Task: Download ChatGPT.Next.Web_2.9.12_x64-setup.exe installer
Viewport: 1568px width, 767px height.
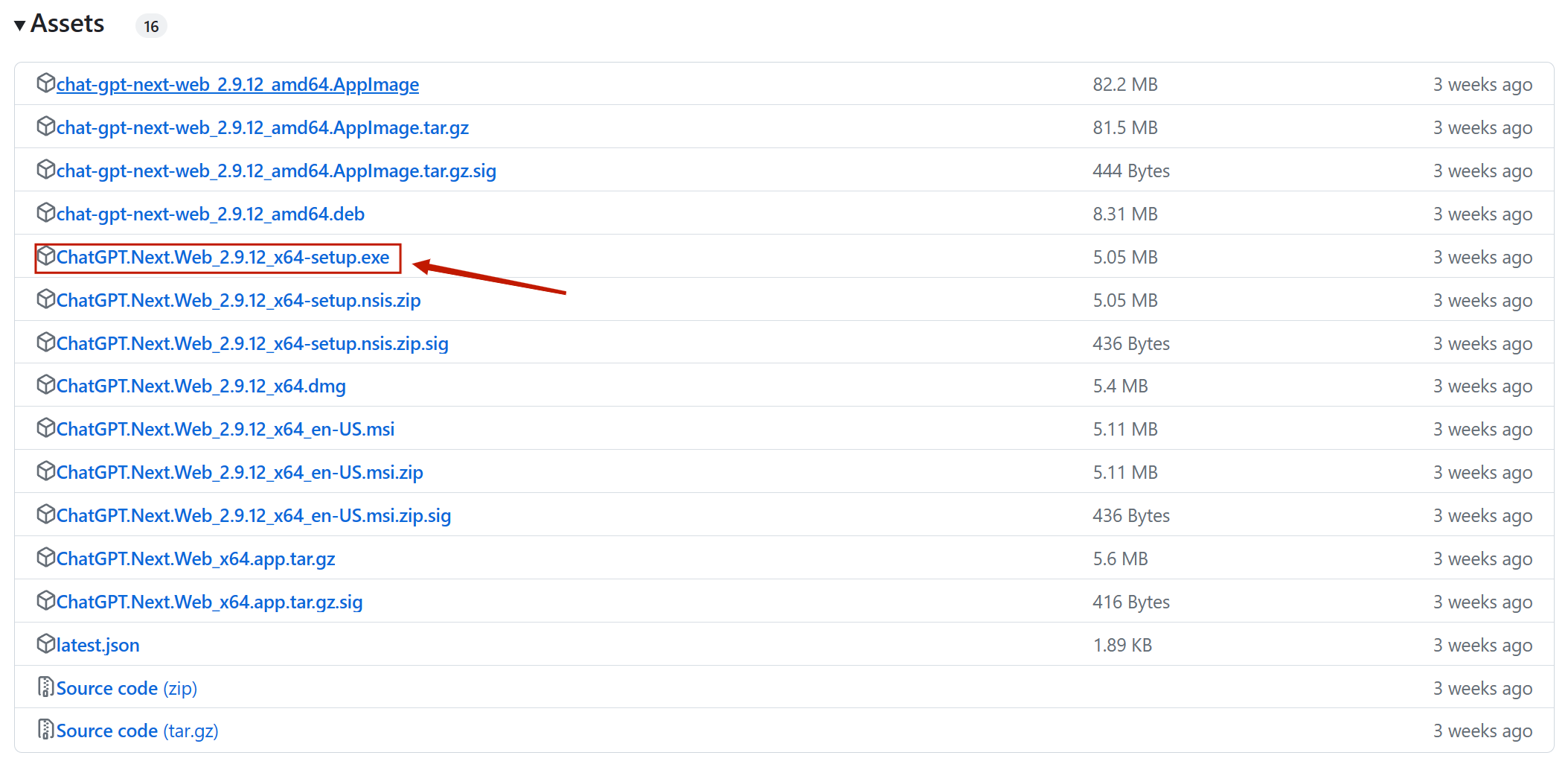Action: pyautogui.click(x=223, y=258)
